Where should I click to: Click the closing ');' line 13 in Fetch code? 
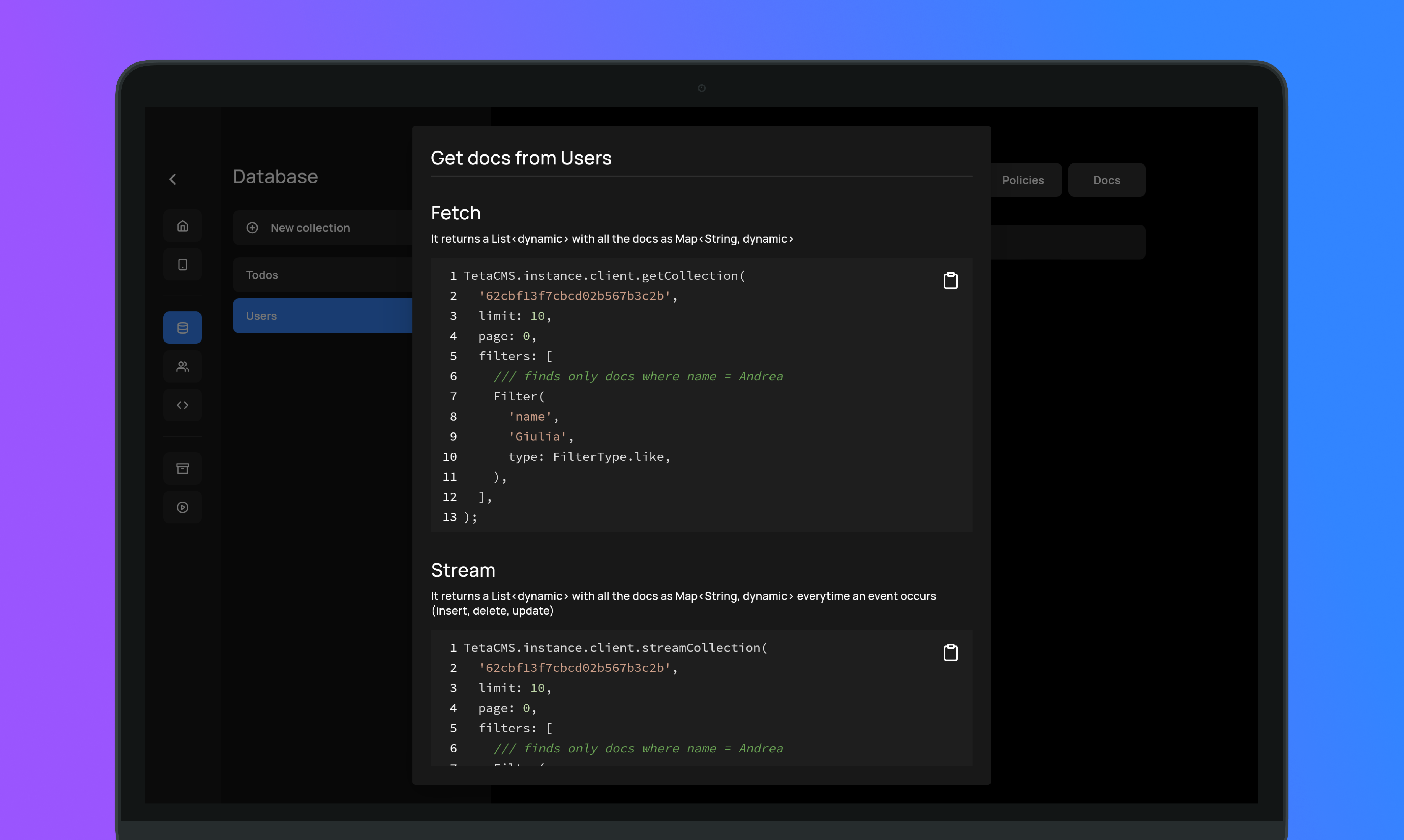point(470,517)
